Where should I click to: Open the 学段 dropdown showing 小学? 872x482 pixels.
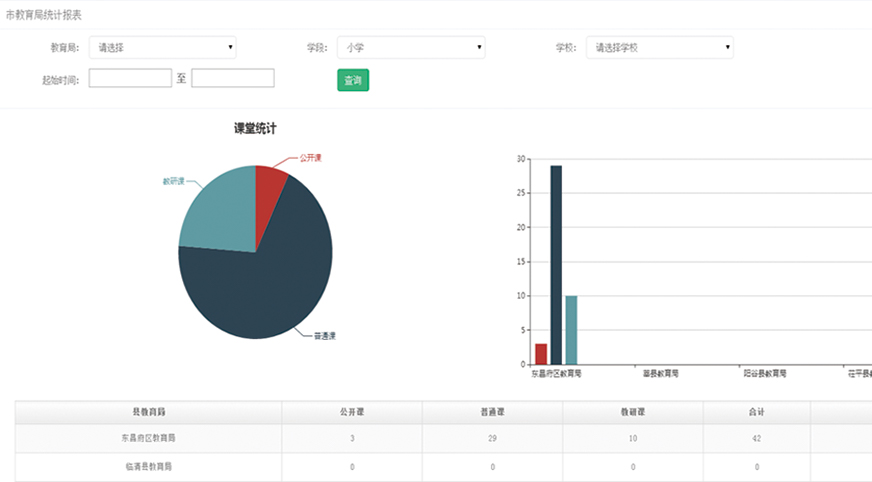(x=411, y=47)
